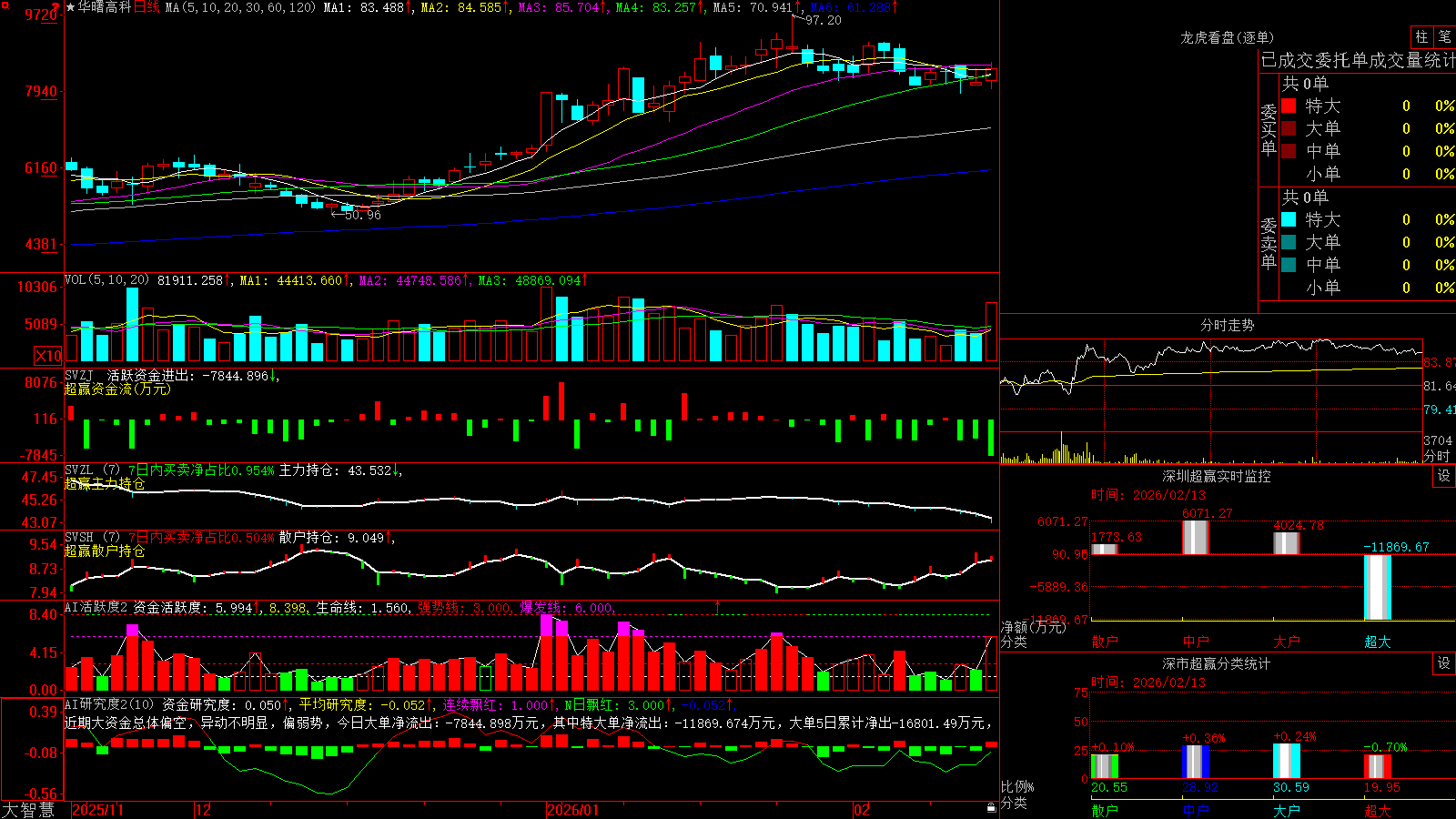The height and width of the screenshot is (819, 1456).
Task: Click the X10 multiplier badge on the volume axis
Action: coord(48,356)
